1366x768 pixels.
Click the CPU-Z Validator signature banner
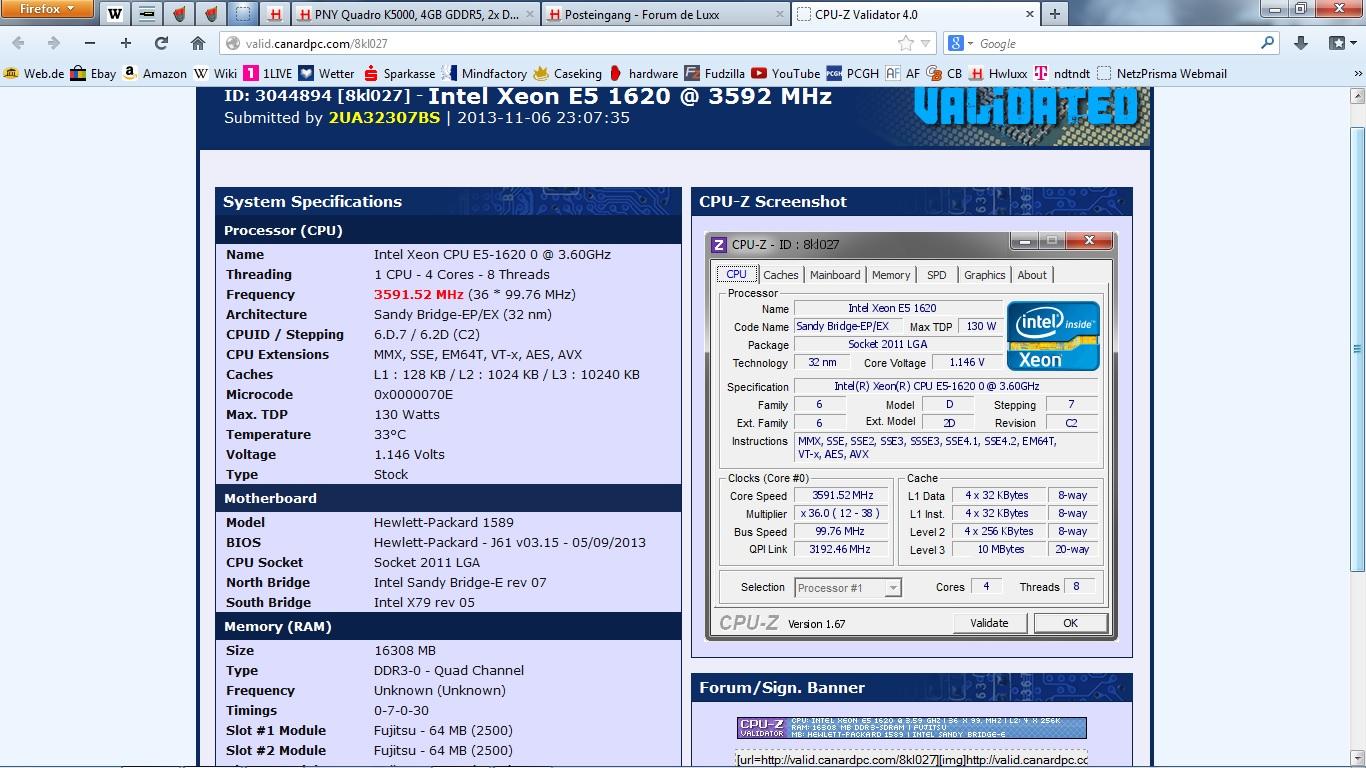click(x=912, y=728)
